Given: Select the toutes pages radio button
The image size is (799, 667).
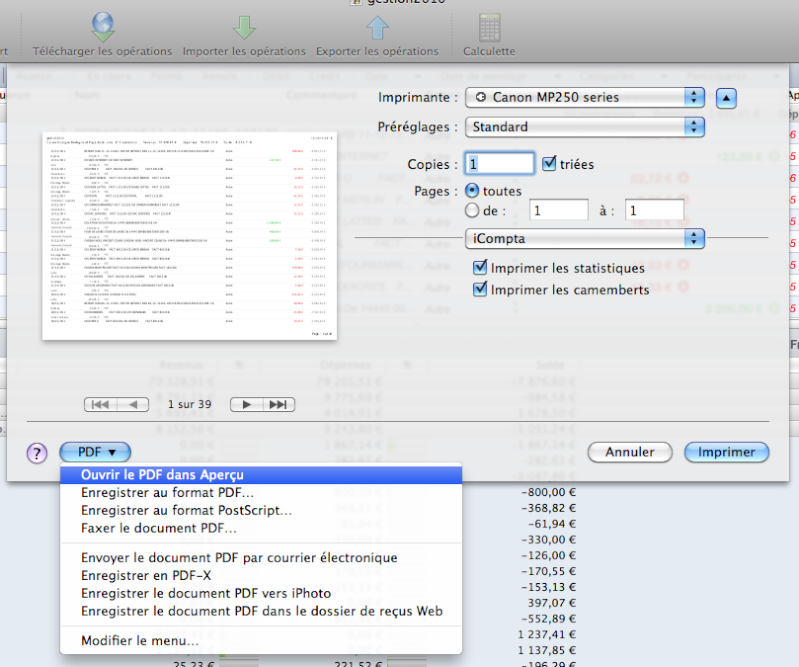Looking at the screenshot, I should coord(472,191).
